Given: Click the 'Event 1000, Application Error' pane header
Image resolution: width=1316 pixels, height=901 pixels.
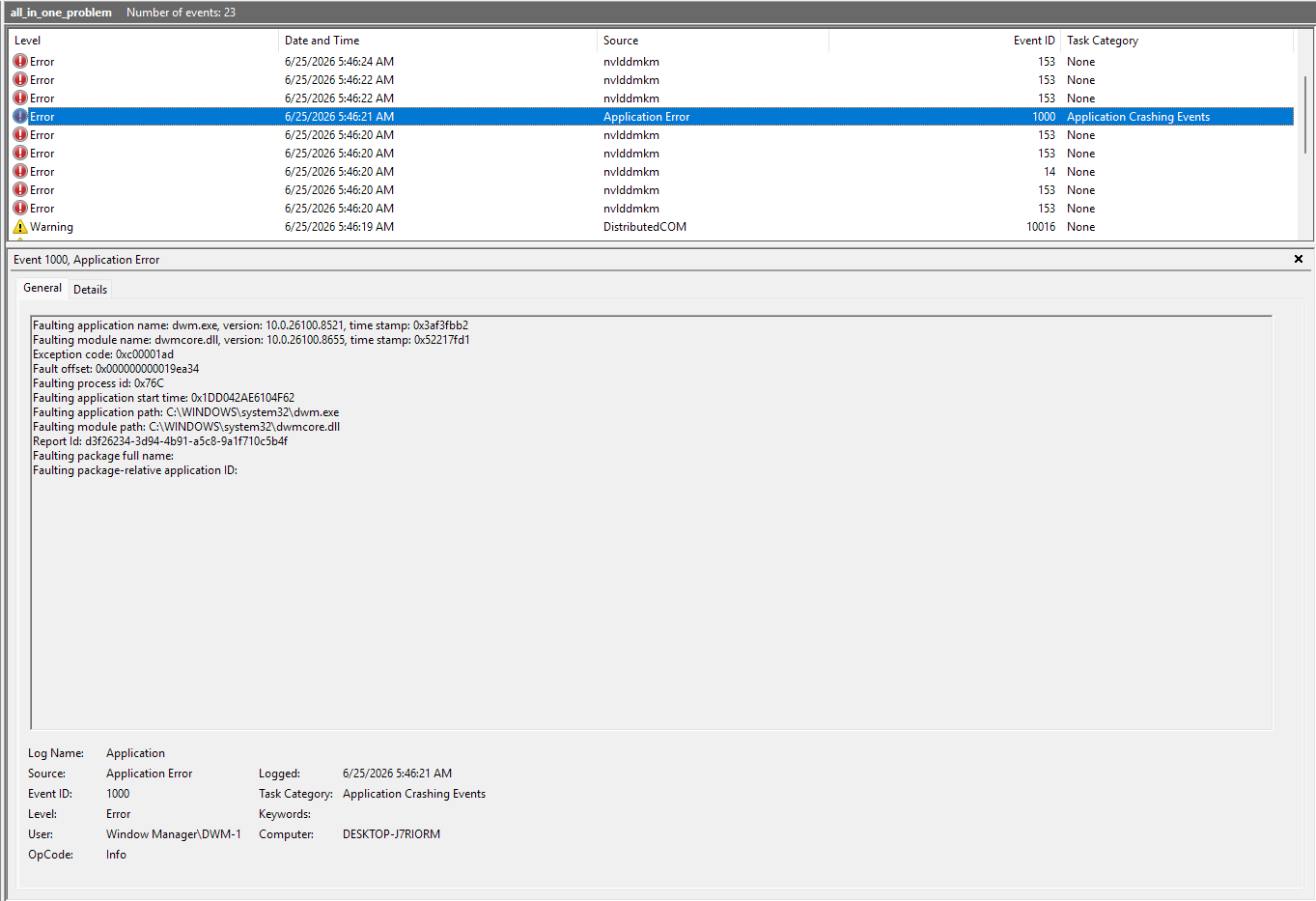Looking at the screenshot, I should click(87, 260).
